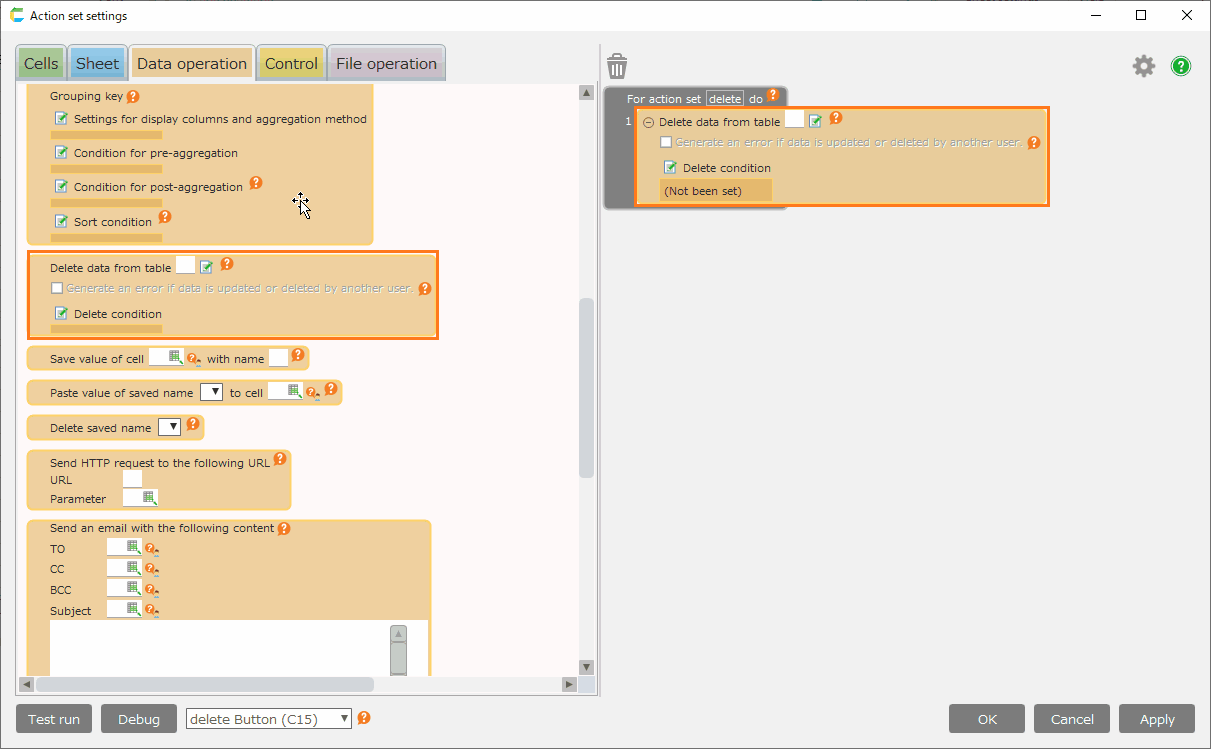The height and width of the screenshot is (749, 1211).
Task: Click edit icon for Condition for post-aggregation
Action: (62, 187)
